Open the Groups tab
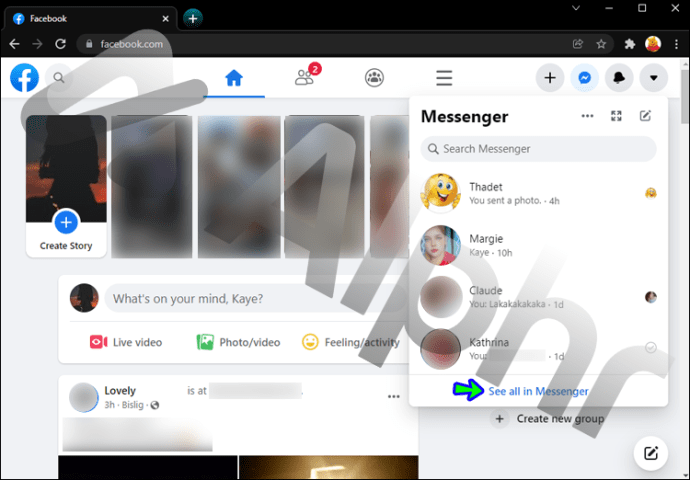690x480 pixels. tap(374, 78)
